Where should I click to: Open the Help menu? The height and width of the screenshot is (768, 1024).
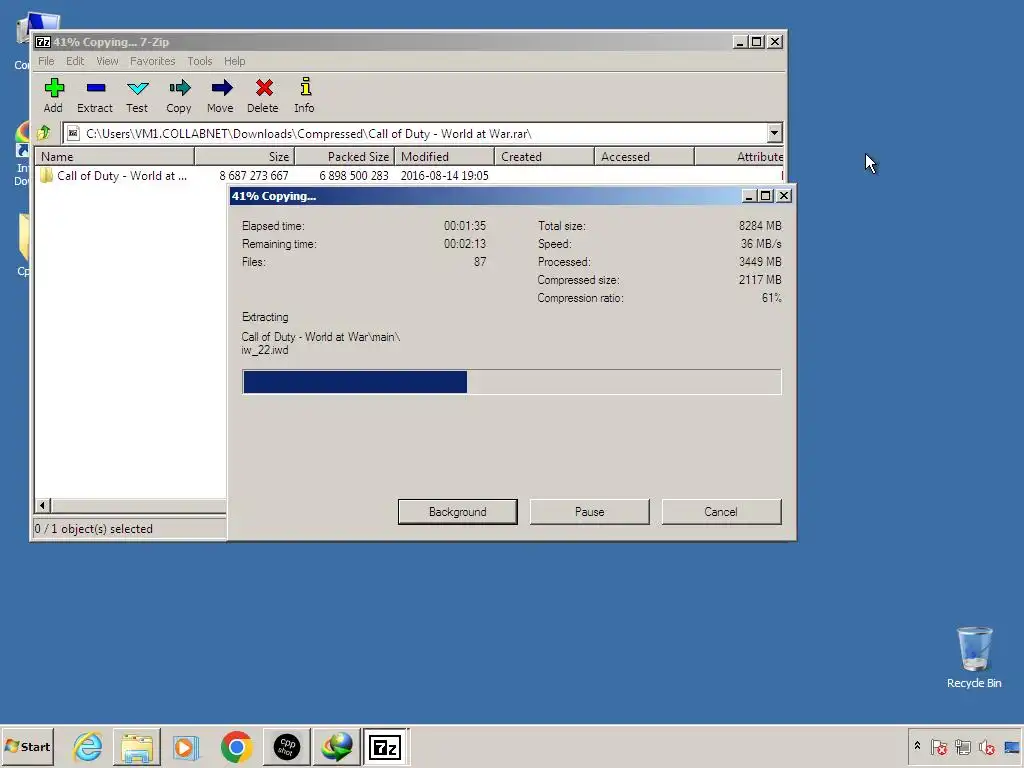tap(234, 61)
